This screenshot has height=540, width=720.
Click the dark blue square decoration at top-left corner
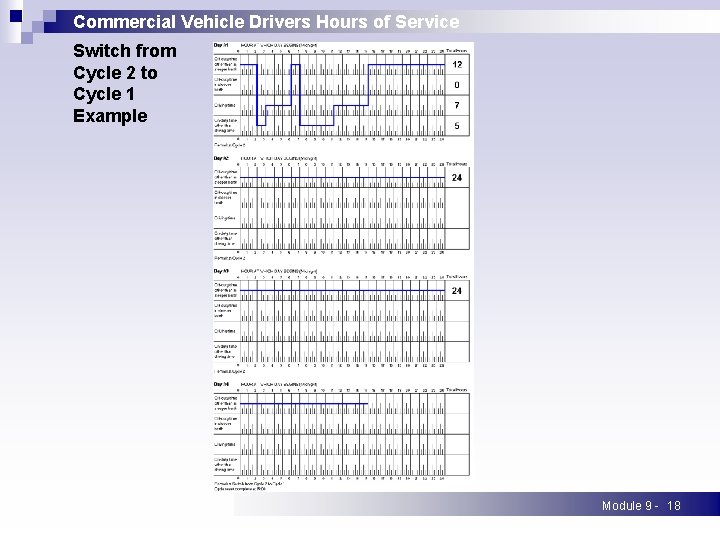pyautogui.click(x=16, y=16)
